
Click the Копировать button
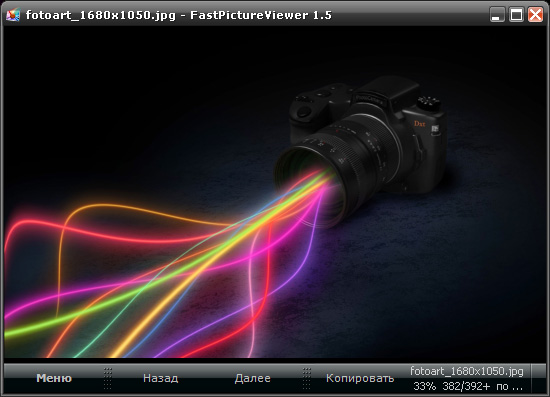point(360,378)
